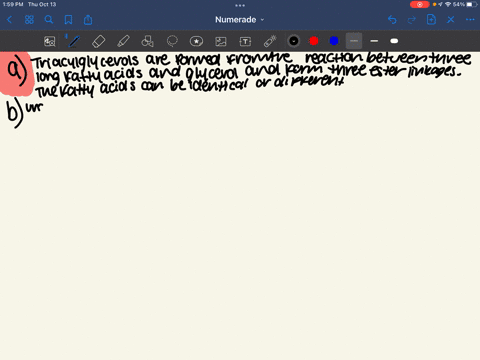
Task: Select the Pen tool
Action: 74,41
